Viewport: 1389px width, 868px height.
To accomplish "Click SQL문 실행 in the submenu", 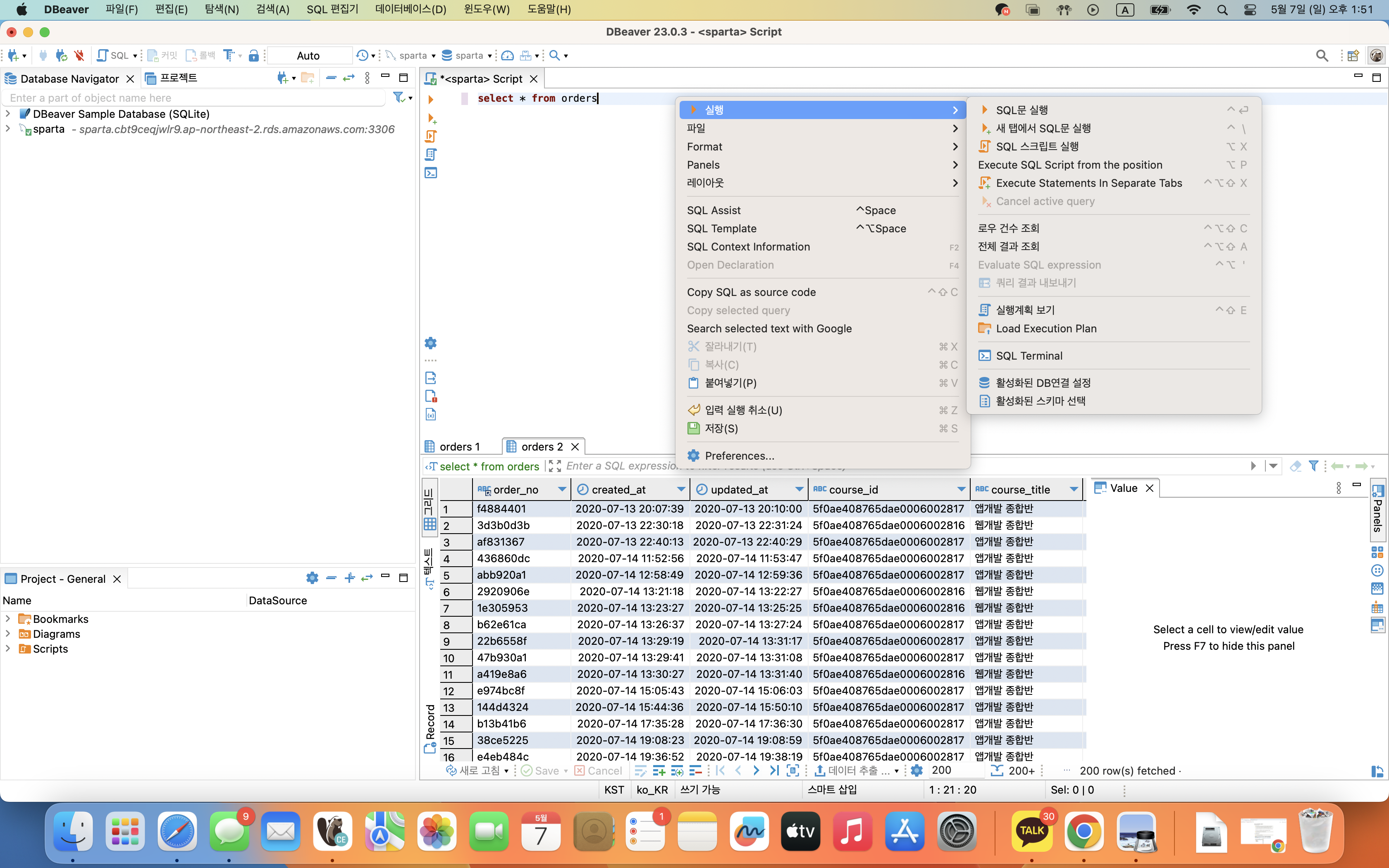I will 1114,110.
